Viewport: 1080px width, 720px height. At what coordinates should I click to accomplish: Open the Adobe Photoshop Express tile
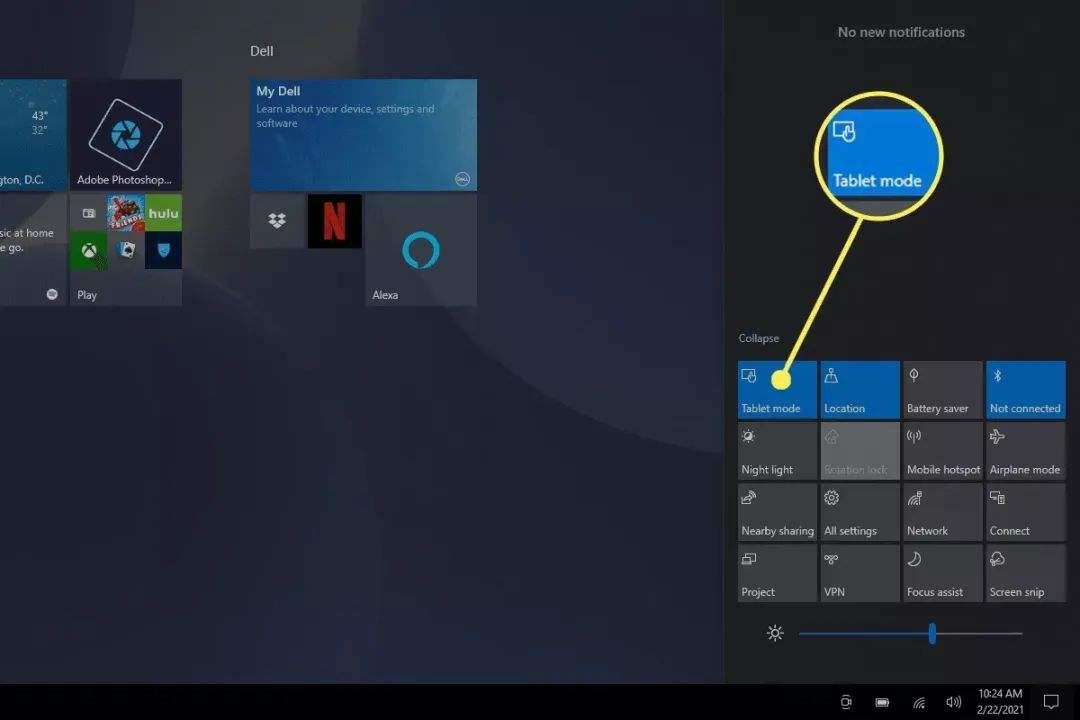126,135
